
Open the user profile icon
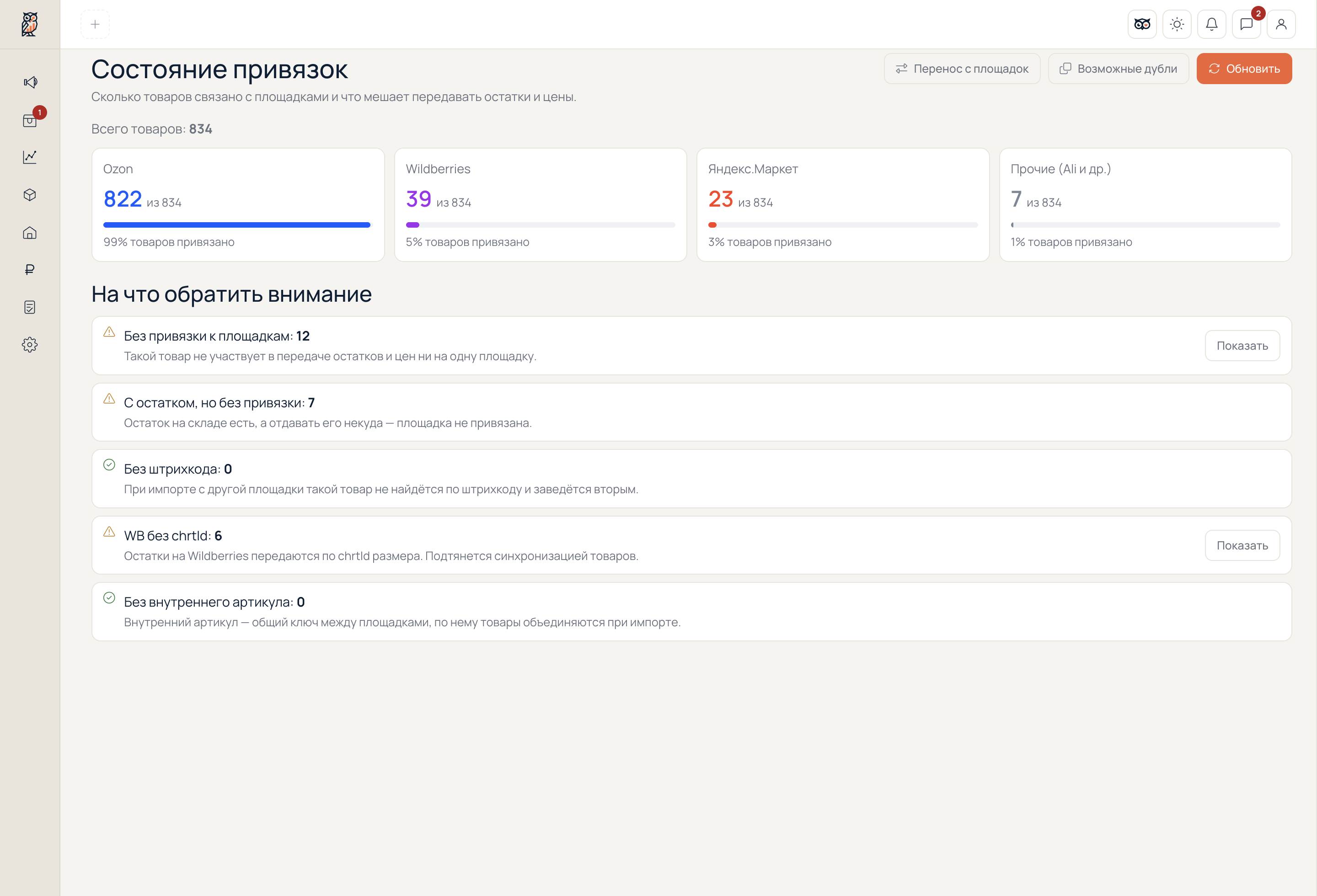[1281, 24]
